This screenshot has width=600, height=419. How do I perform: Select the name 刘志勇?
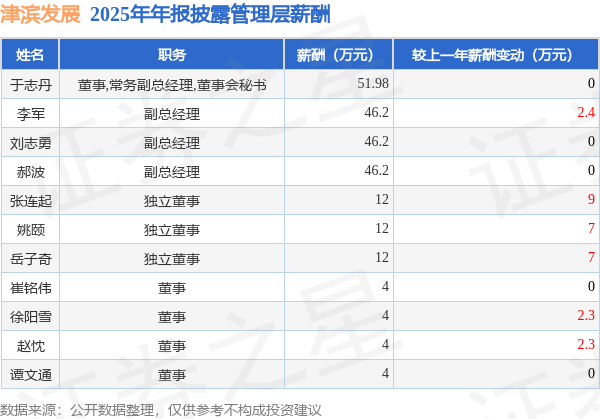tap(31, 143)
